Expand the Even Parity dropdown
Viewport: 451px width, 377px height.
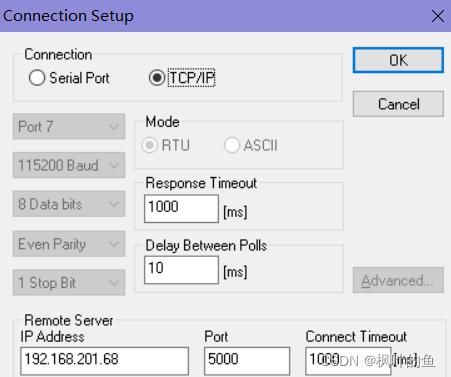(x=69, y=244)
